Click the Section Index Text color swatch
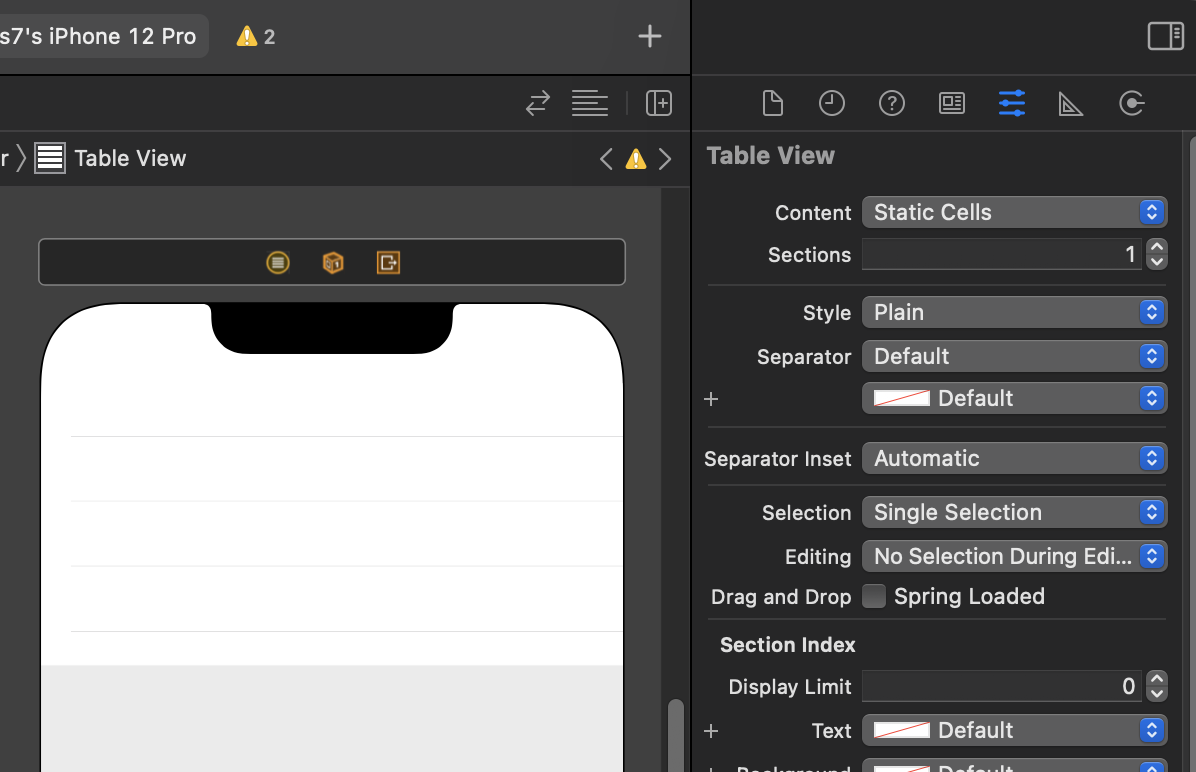The height and width of the screenshot is (772, 1196). 902,730
